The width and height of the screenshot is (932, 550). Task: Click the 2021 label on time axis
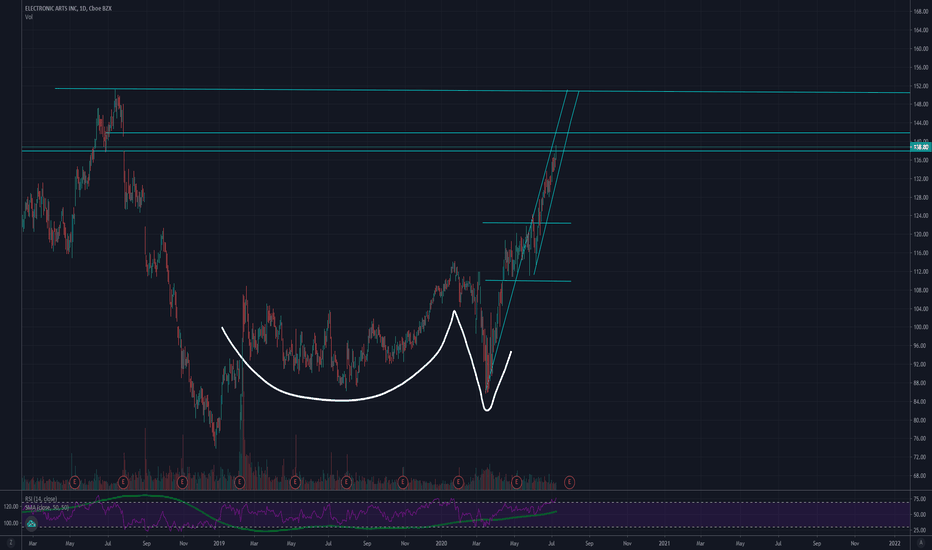point(665,543)
